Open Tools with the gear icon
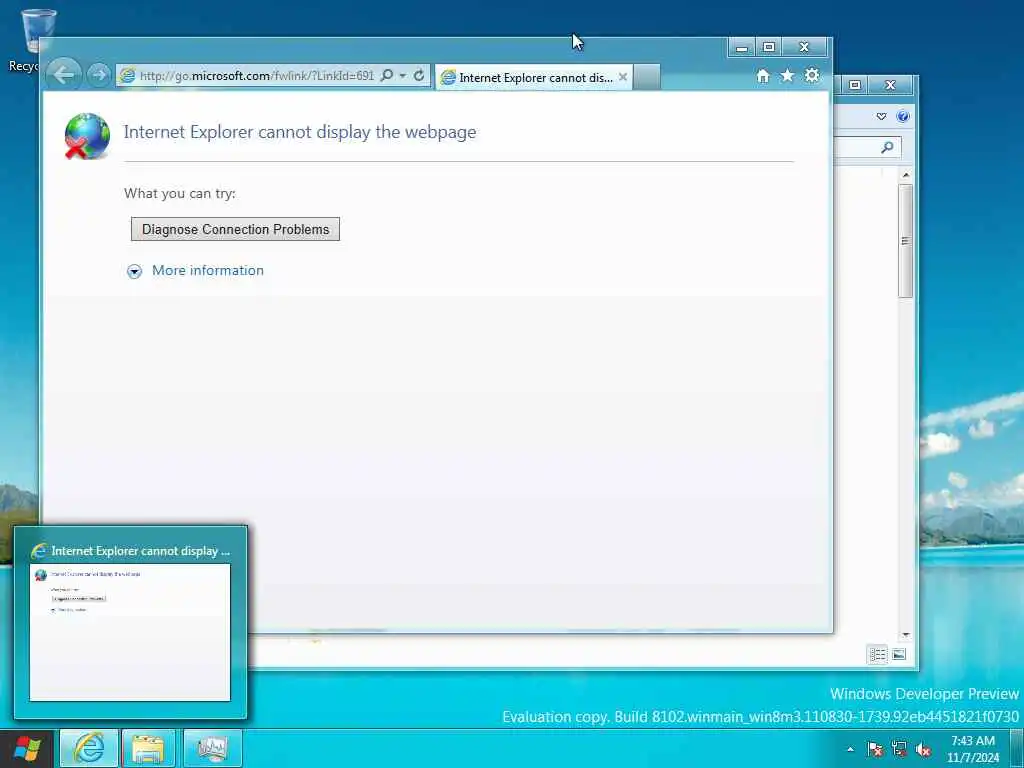The image size is (1024, 768). [812, 76]
